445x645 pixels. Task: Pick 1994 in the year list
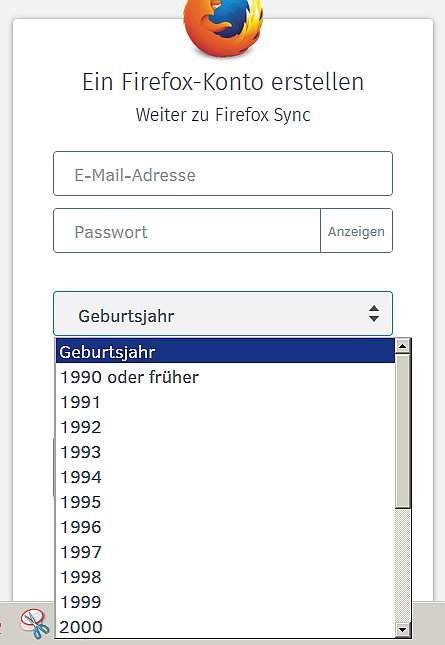tap(225, 477)
